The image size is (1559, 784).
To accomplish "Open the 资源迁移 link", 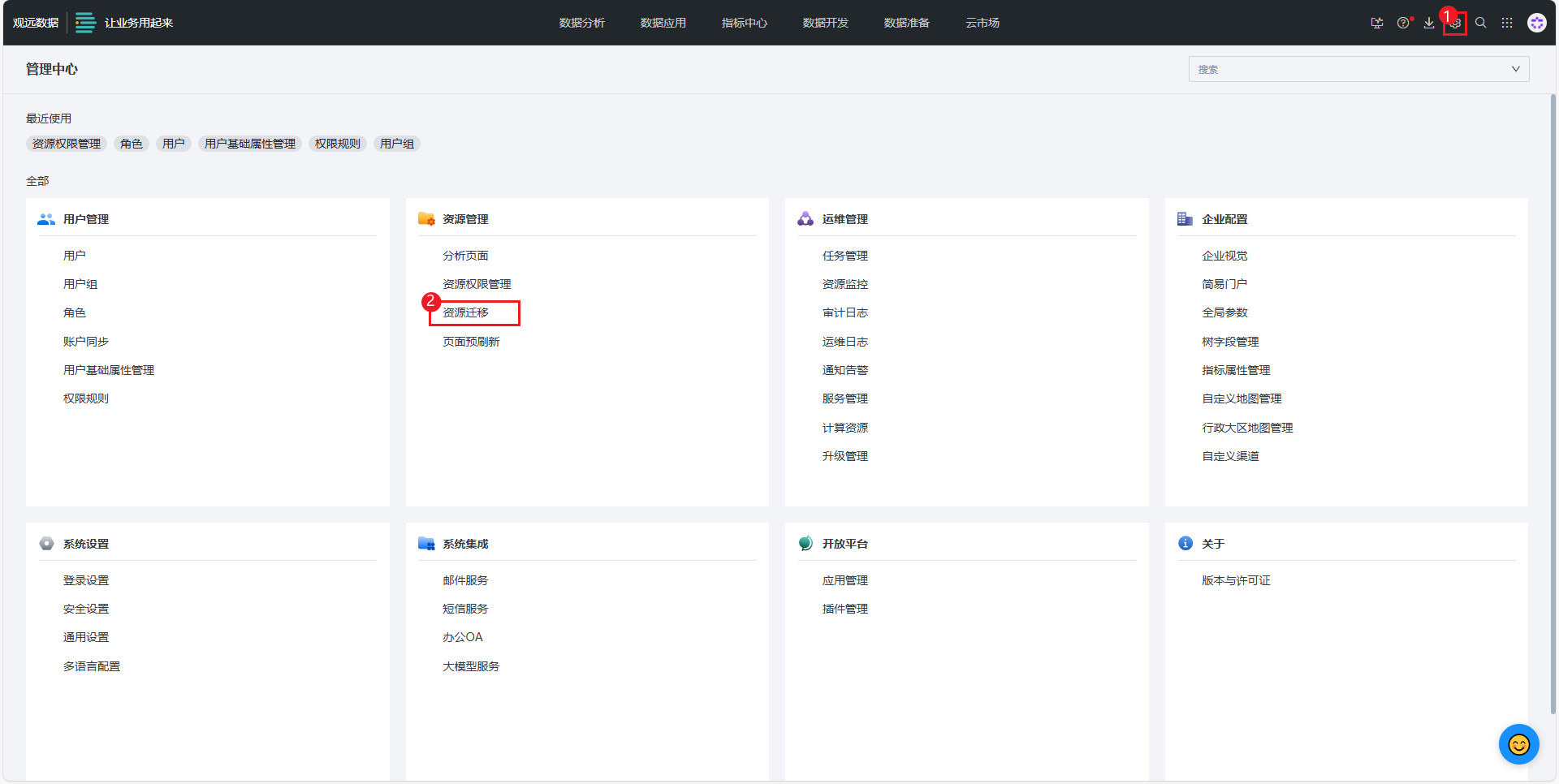I will [x=465, y=312].
